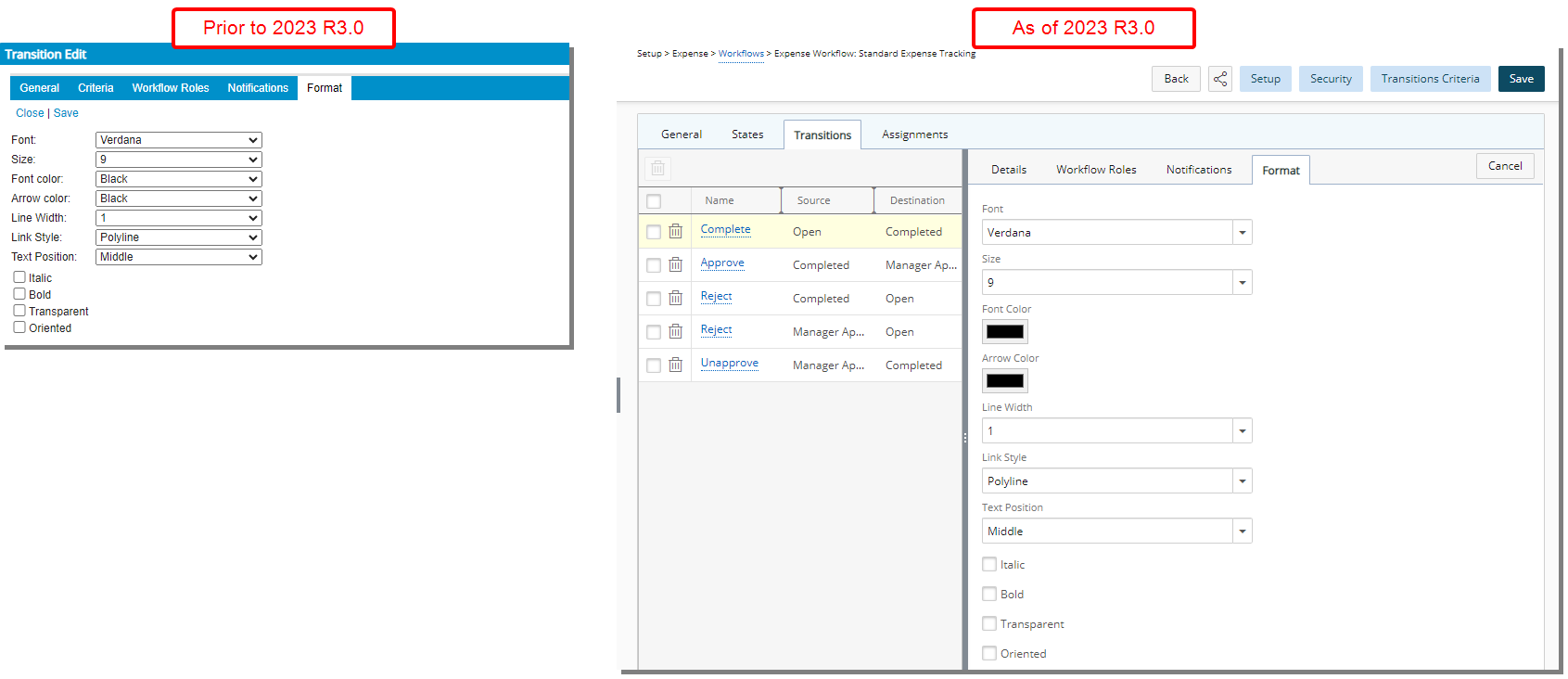Enable Bold in the new Format panel
Screen dimensions: 1568x679
pyautogui.click(x=989, y=594)
